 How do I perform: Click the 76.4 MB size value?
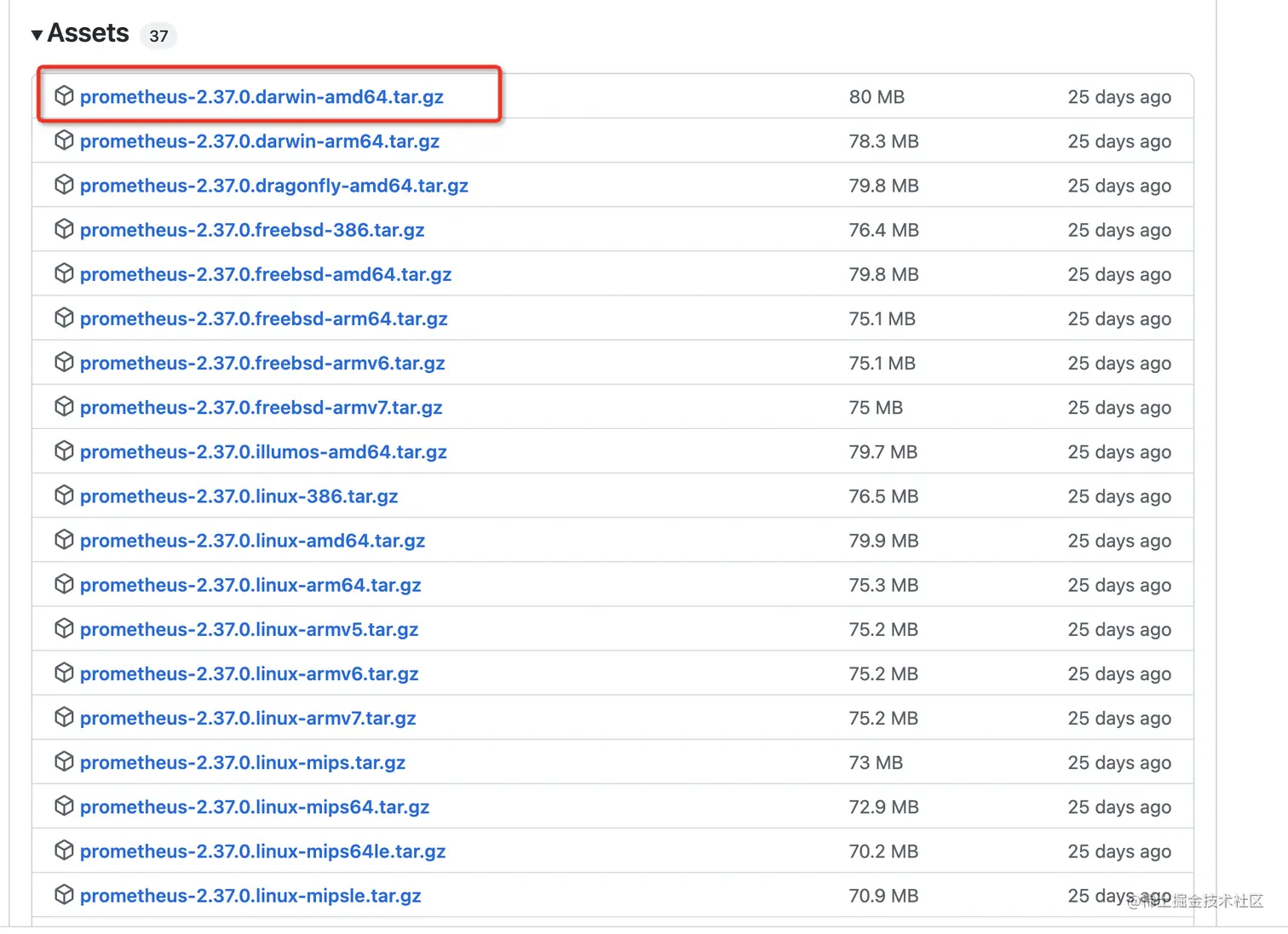883,230
